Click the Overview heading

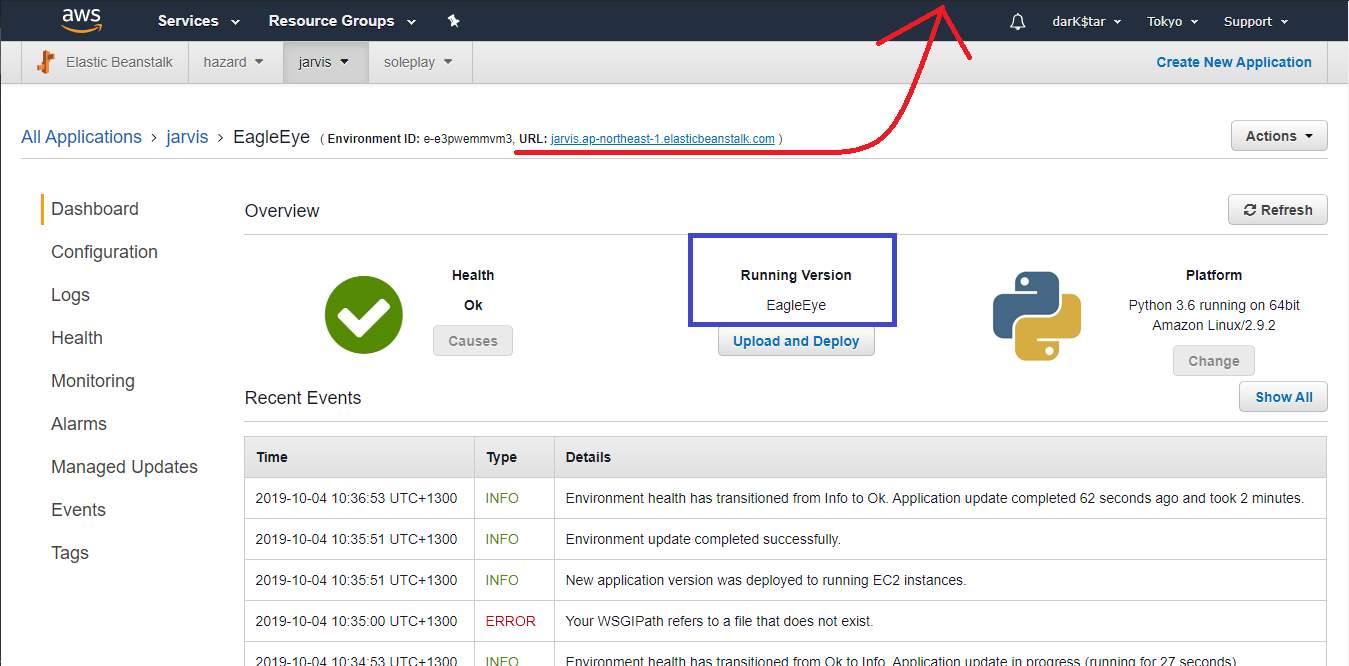coord(282,211)
